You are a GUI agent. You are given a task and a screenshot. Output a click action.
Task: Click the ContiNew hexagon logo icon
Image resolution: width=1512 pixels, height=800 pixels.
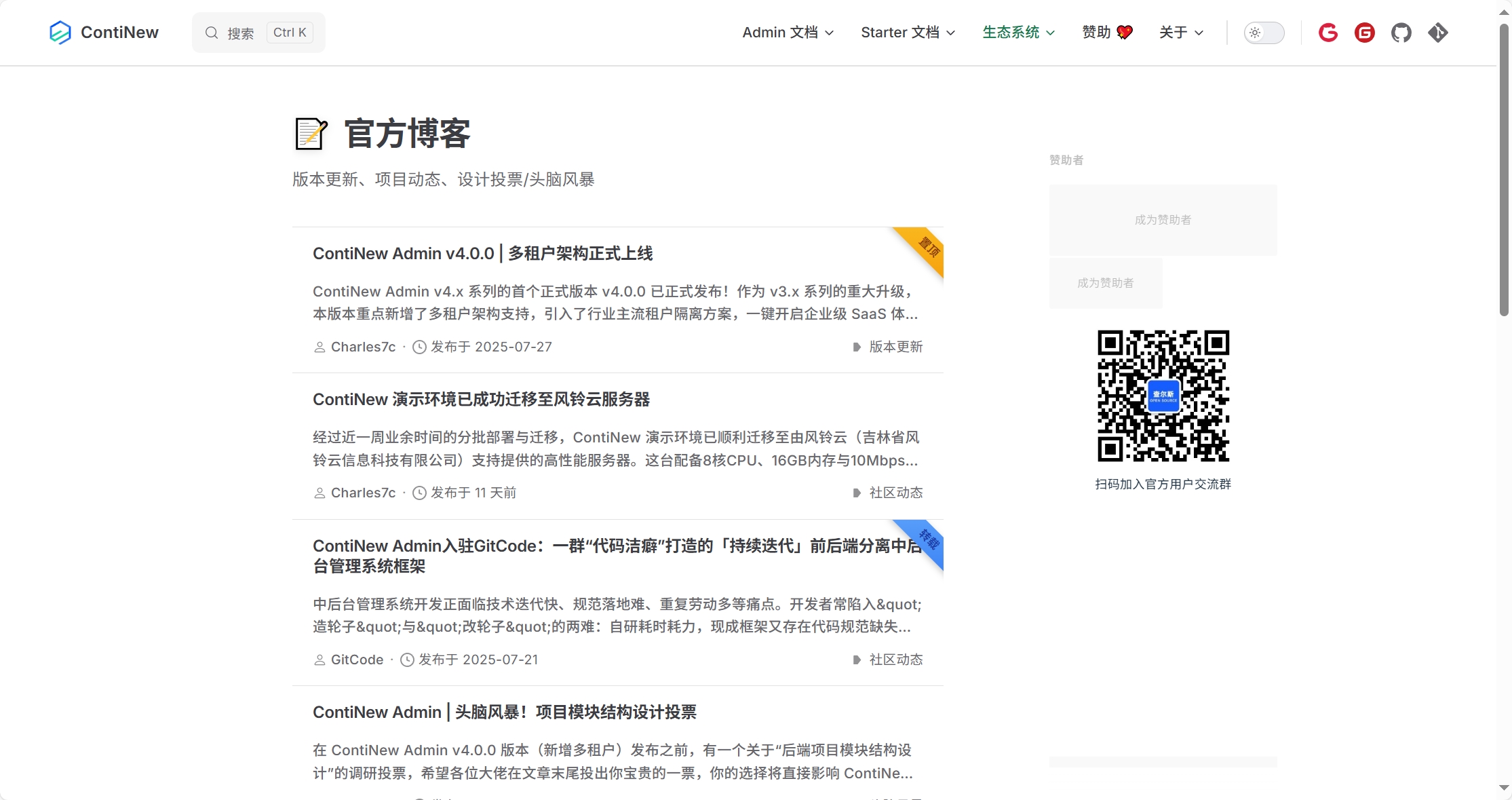tap(60, 33)
